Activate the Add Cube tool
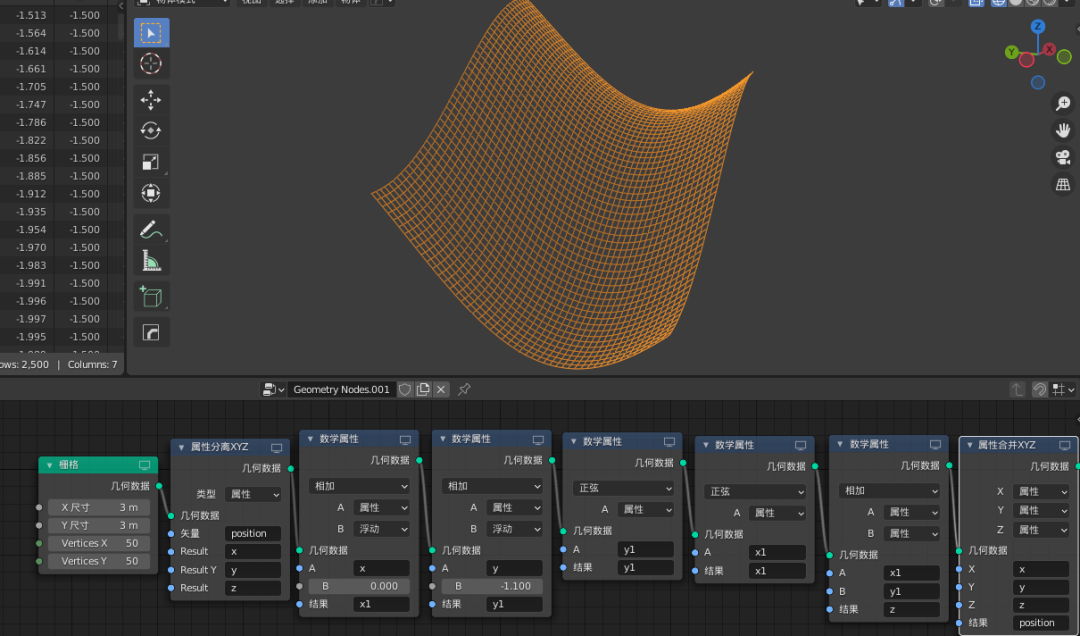The width and height of the screenshot is (1080, 636). tap(151, 296)
